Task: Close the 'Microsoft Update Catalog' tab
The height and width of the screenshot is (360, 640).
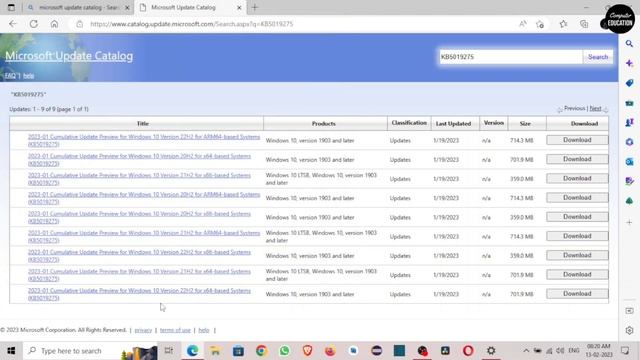Action: click(x=239, y=8)
